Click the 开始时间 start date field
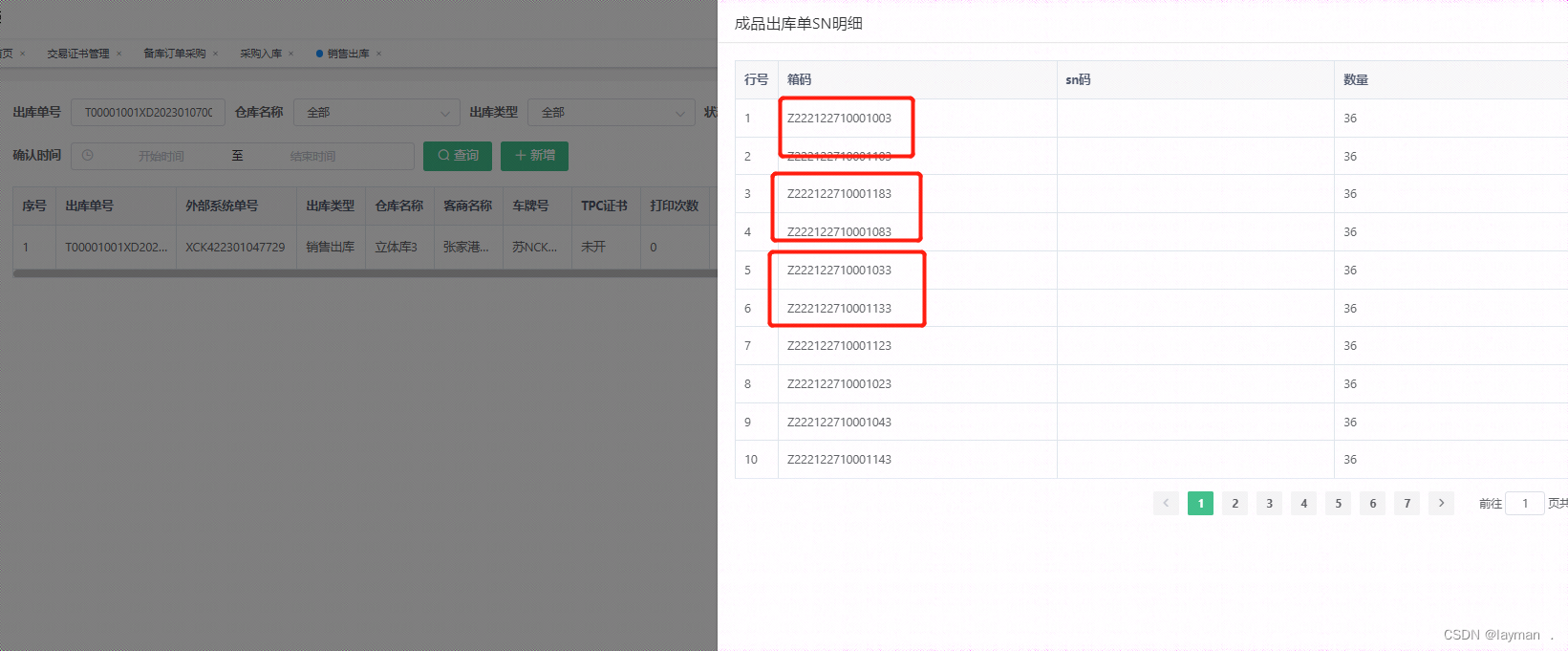Image resolution: width=1568 pixels, height=651 pixels. 161,156
